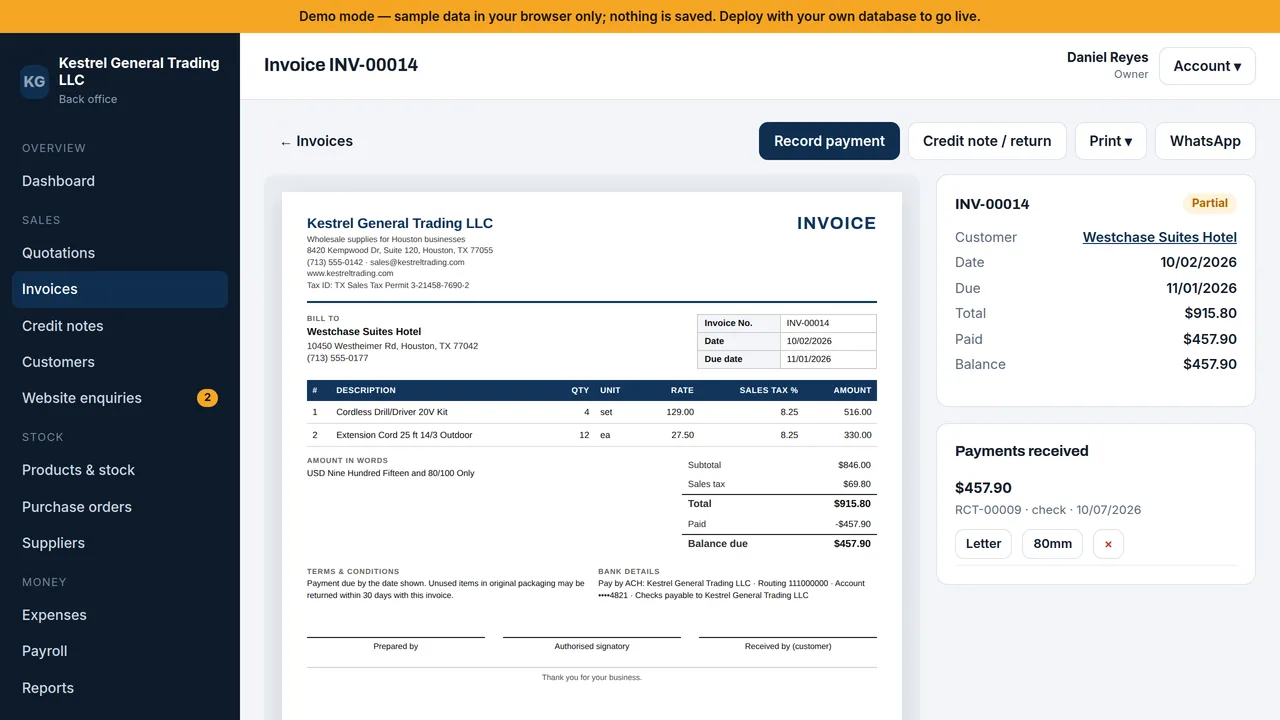This screenshot has width=1280, height=720.
Task: Open Website enquiries section
Action: click(x=120, y=398)
